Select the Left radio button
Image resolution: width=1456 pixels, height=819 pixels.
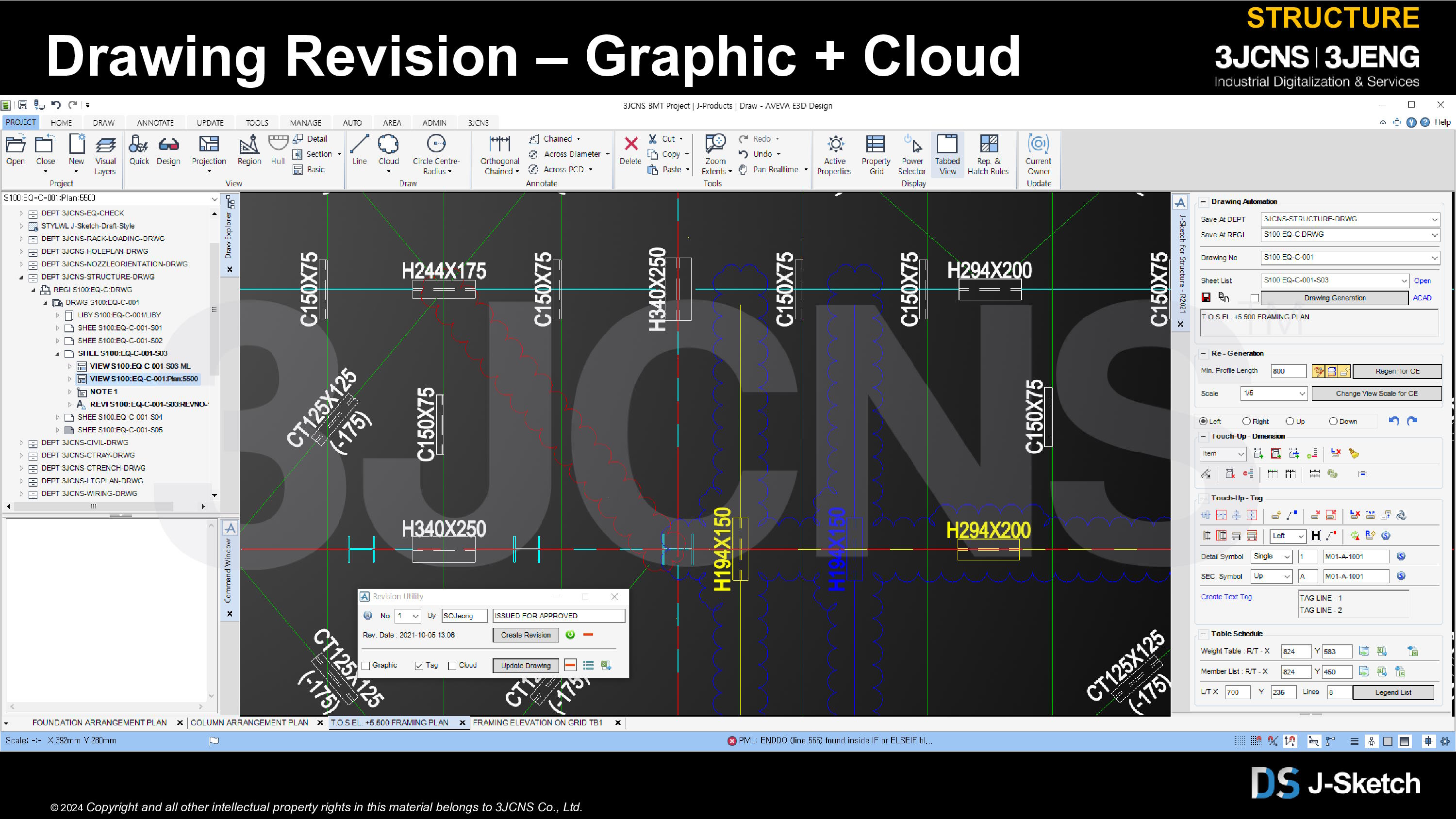pos(1203,421)
